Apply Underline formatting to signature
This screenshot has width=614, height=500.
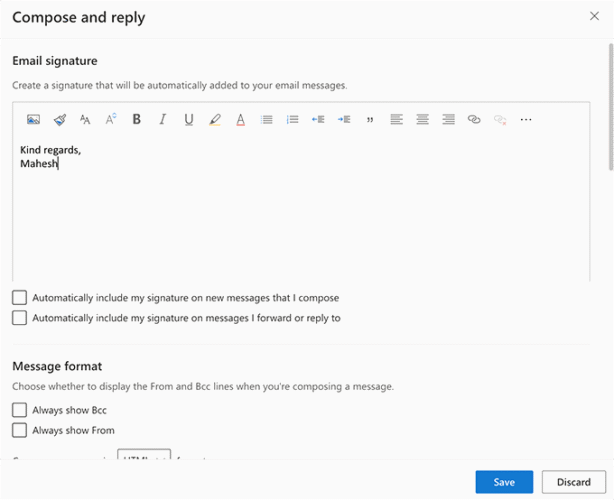pyautogui.click(x=189, y=120)
